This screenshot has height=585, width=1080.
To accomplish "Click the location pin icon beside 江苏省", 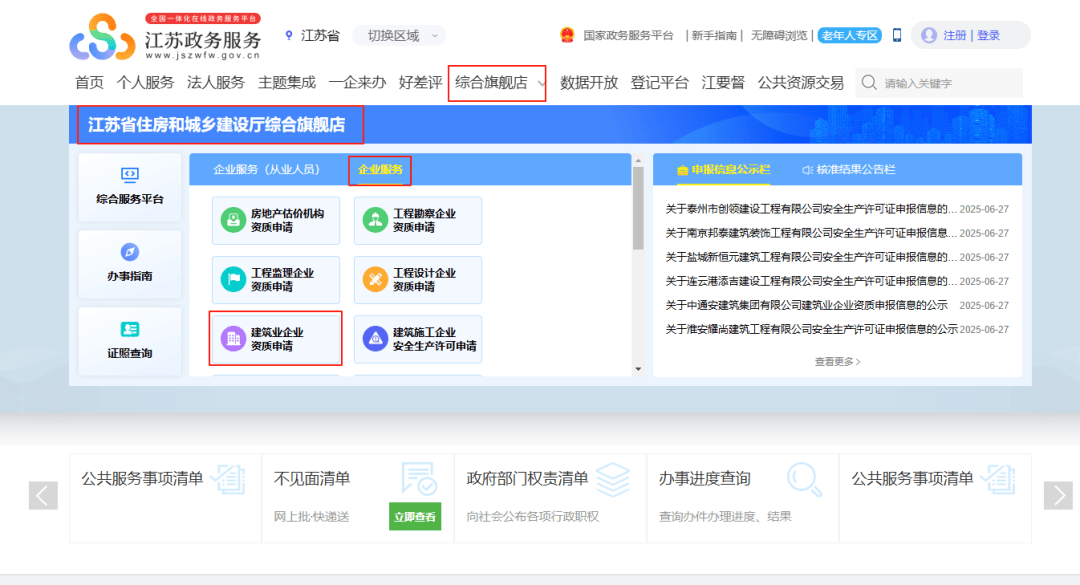I will pyautogui.click(x=289, y=35).
